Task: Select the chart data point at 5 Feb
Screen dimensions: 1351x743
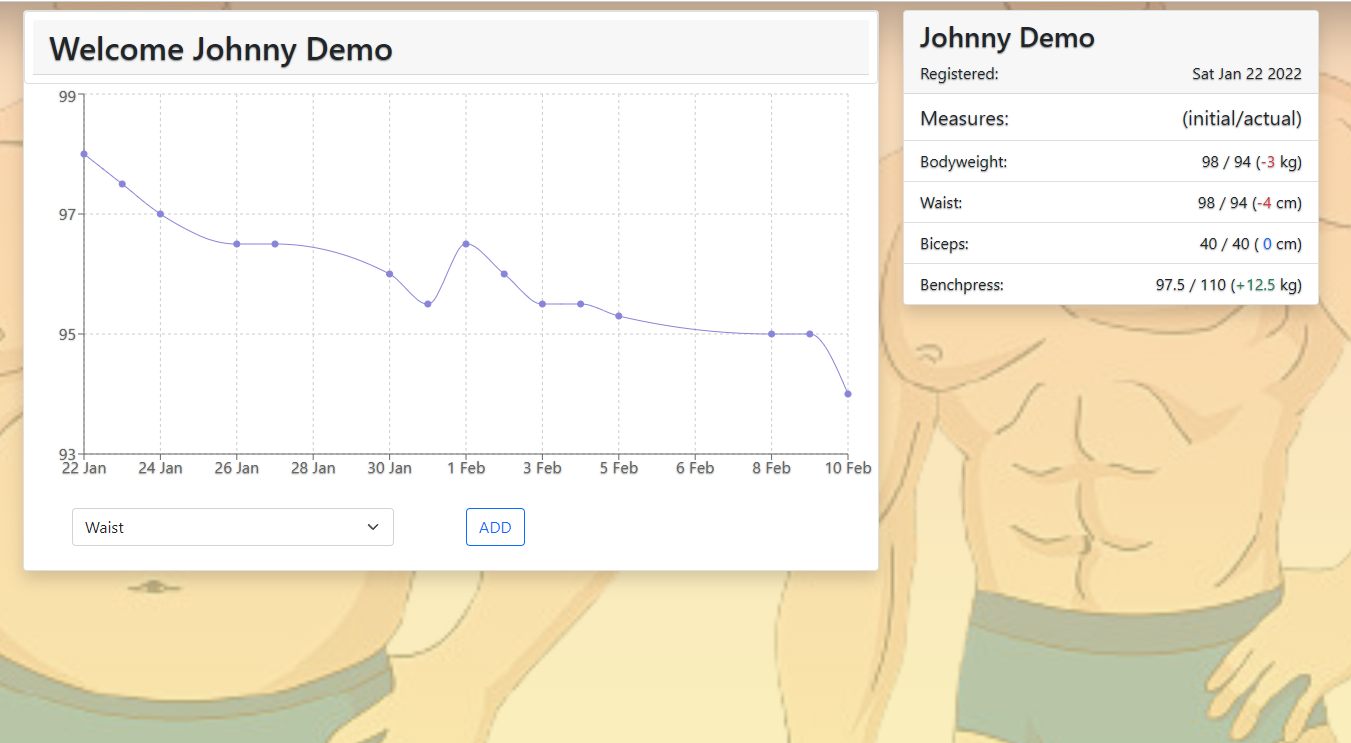Action: point(619,316)
